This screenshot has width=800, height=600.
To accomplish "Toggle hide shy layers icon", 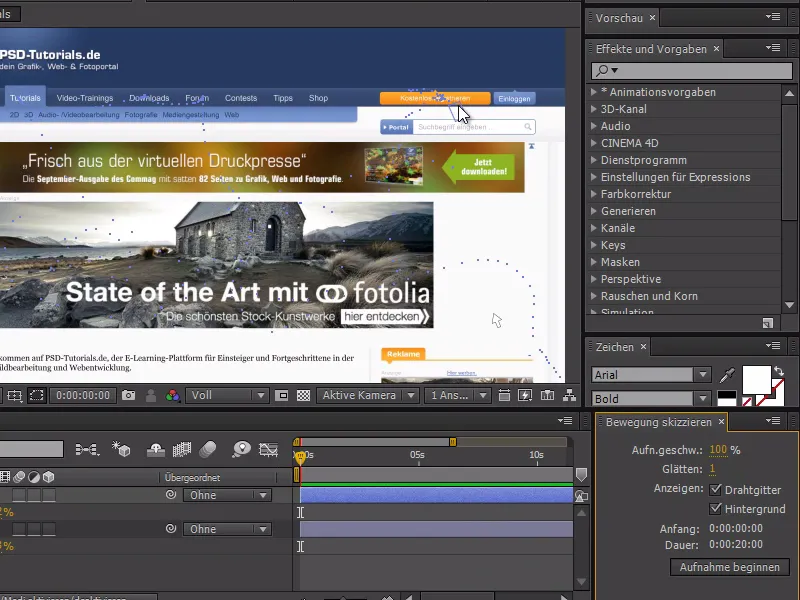I will [156, 449].
